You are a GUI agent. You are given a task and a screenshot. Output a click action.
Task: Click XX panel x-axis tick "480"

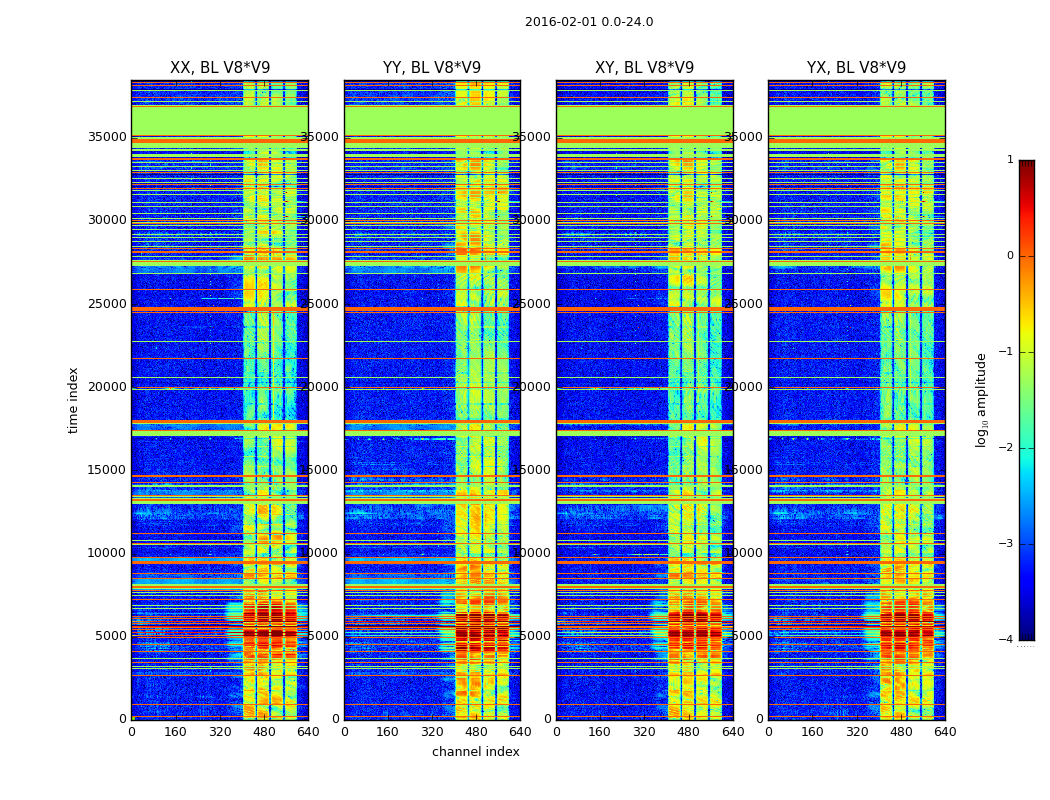pyautogui.click(x=264, y=732)
